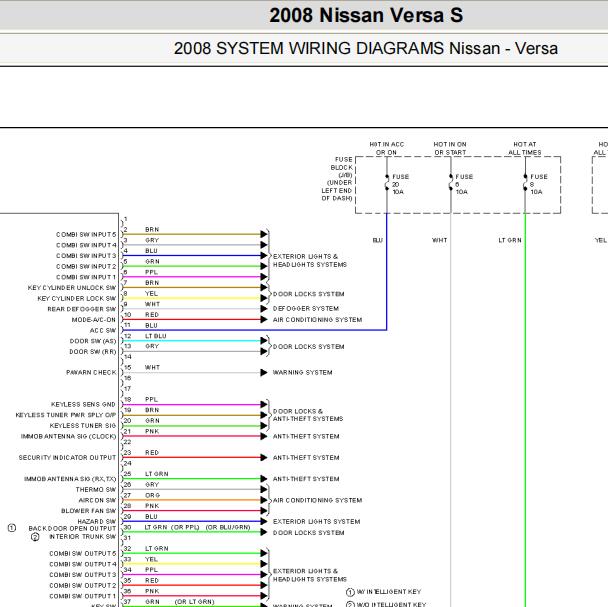Screen dimensions: 608x607
Task: Click "WARNING SYSTEM" beside the pin 15 WHT wire
Action: pos(302,372)
